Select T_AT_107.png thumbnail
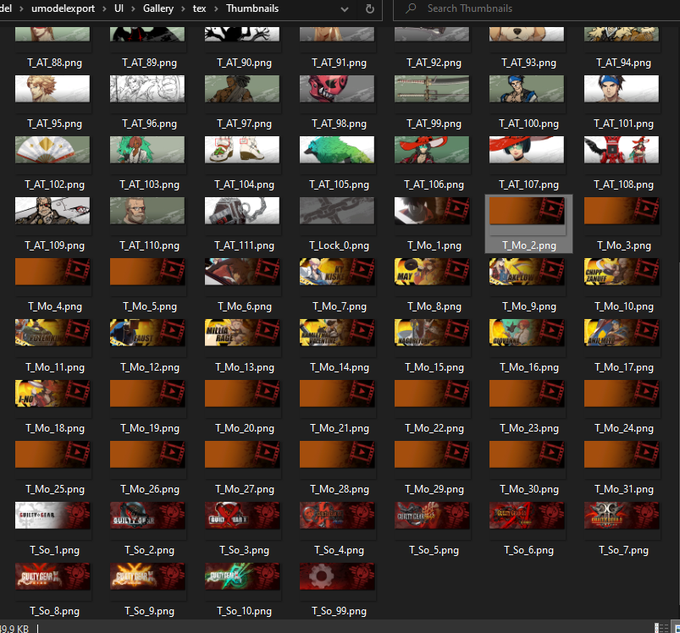Image resolution: width=680 pixels, height=633 pixels. 527,150
